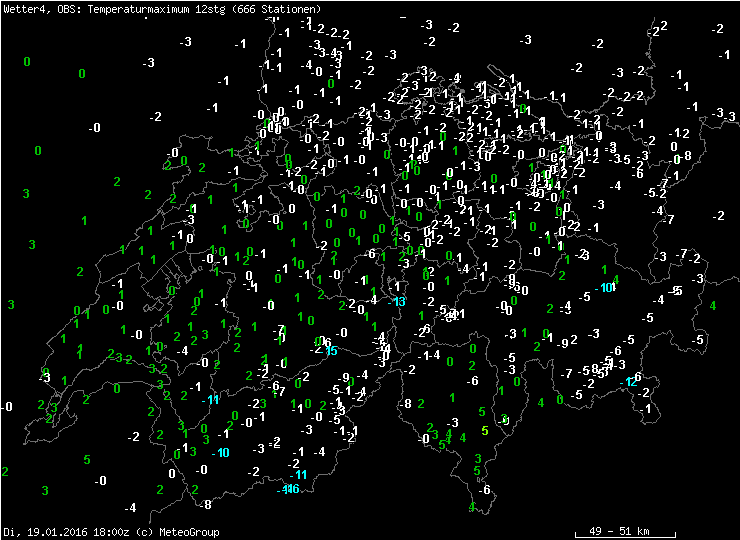Select the green 5 near the lower-left edge

(x=87, y=461)
